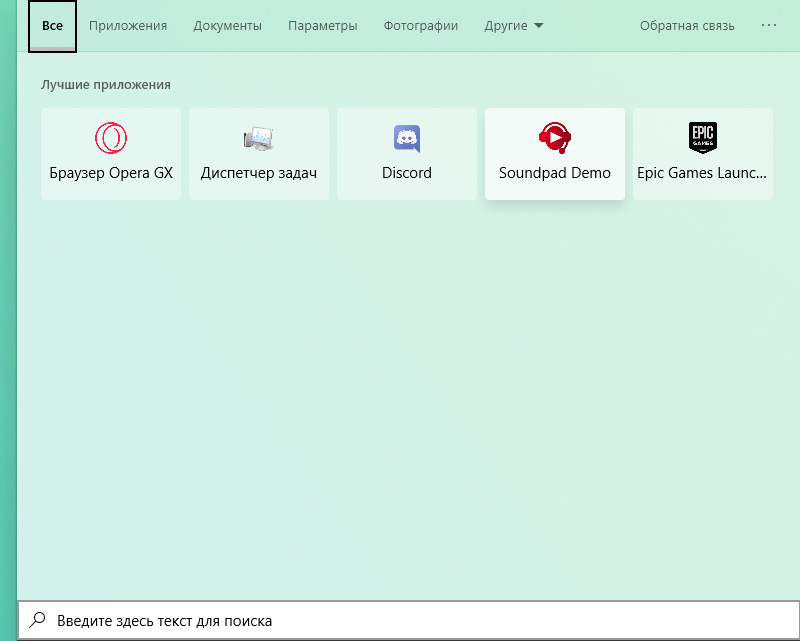Open Discord from its icon
This screenshot has width=800, height=641.
pyautogui.click(x=407, y=138)
